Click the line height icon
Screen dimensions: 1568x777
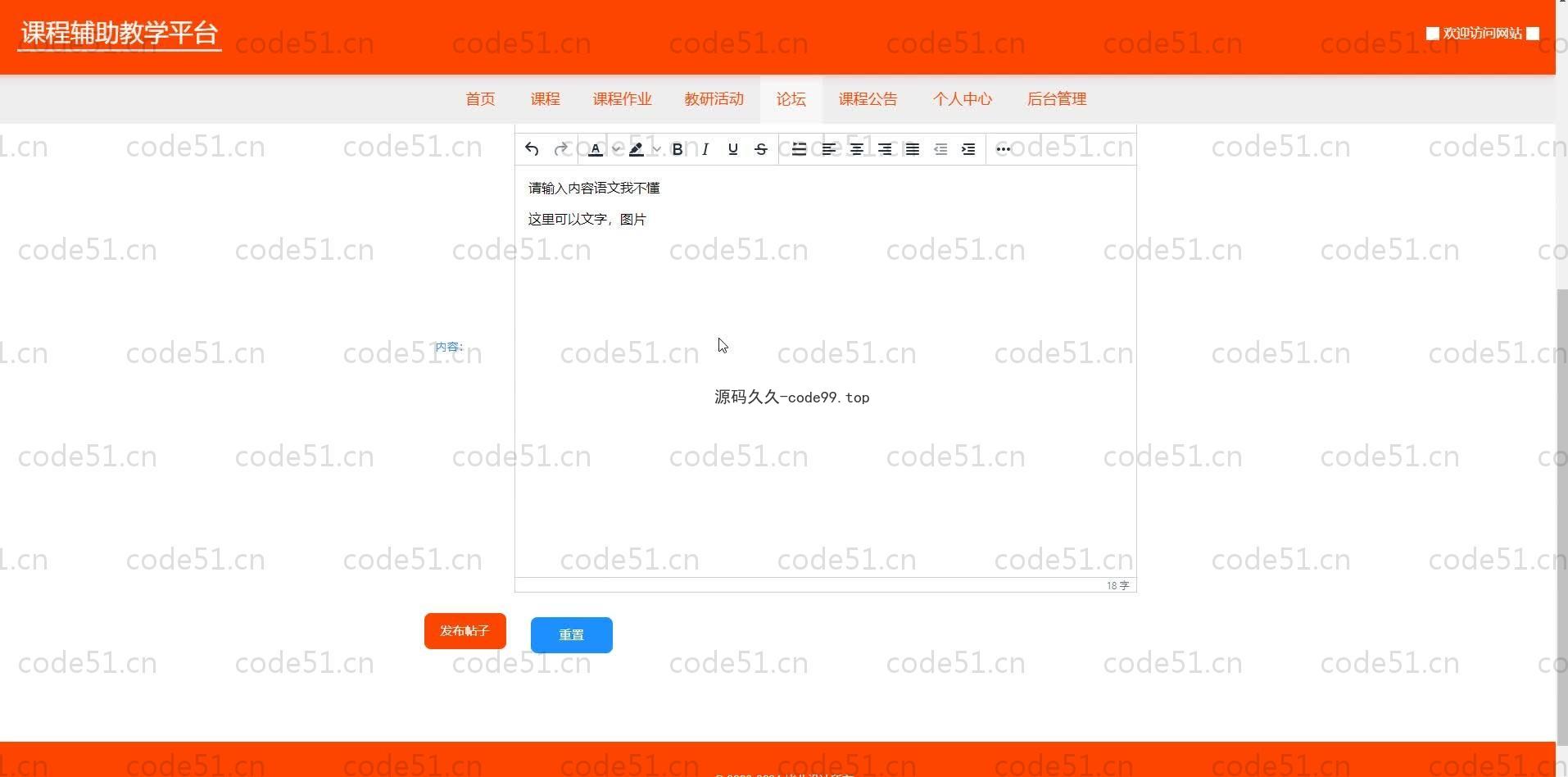799,149
